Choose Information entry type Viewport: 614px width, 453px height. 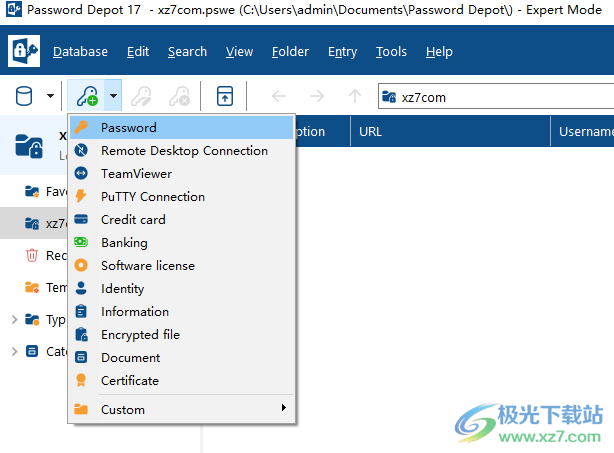click(182, 312)
